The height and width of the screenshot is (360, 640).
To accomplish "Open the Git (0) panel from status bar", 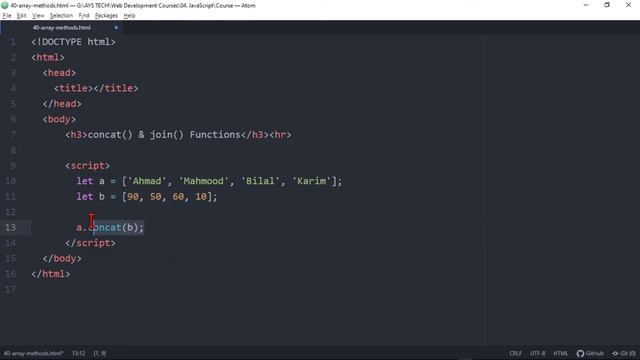I will tap(624, 353).
